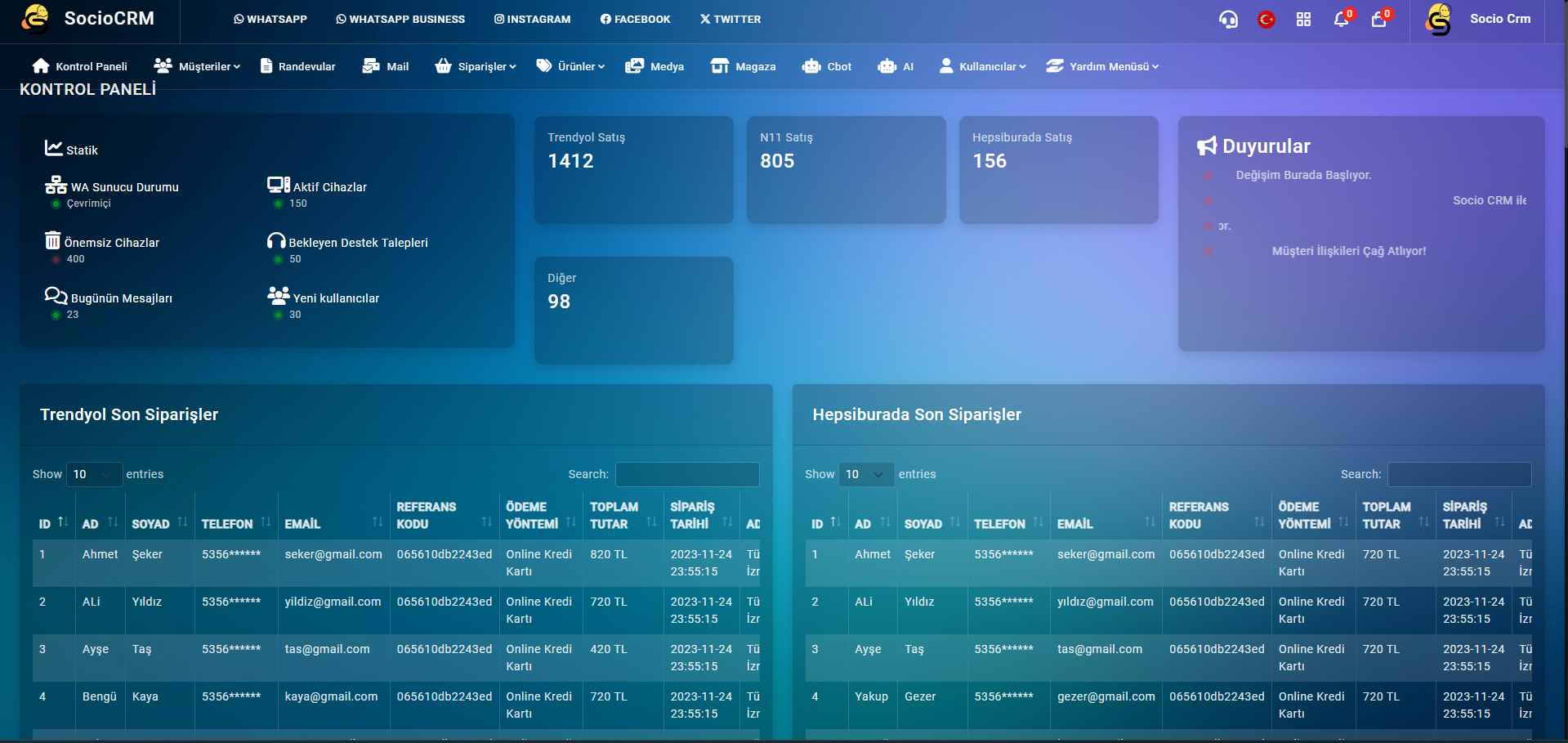Expand the Yardım Menüsü dropdown
Screen dimensions: 1568x743
(x=1102, y=66)
